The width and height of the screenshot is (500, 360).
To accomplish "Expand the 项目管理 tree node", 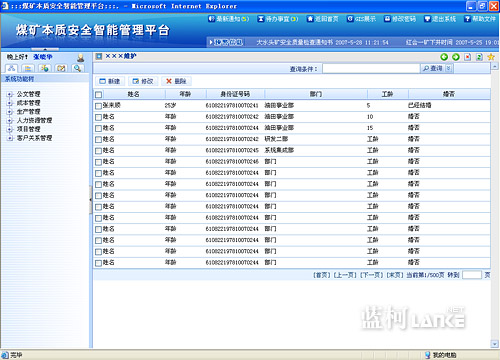I will [10, 129].
